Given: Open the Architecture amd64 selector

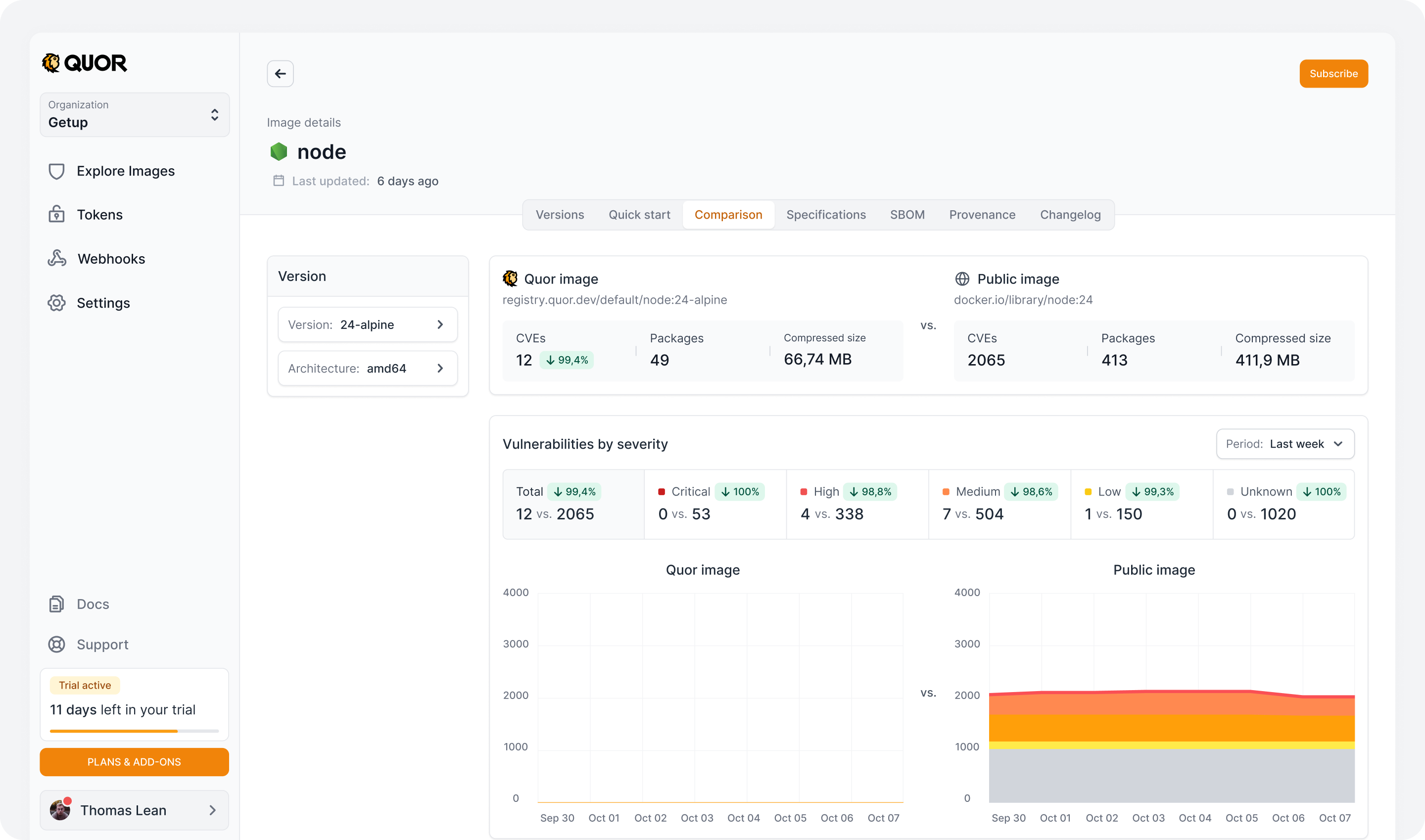Looking at the screenshot, I should 368,368.
